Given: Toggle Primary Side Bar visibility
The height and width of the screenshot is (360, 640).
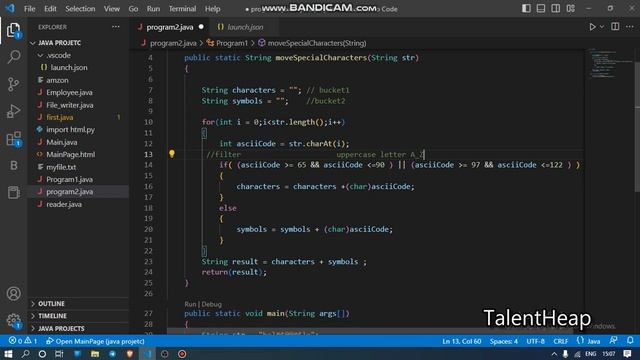Looking at the screenshot, I should coord(526,8).
